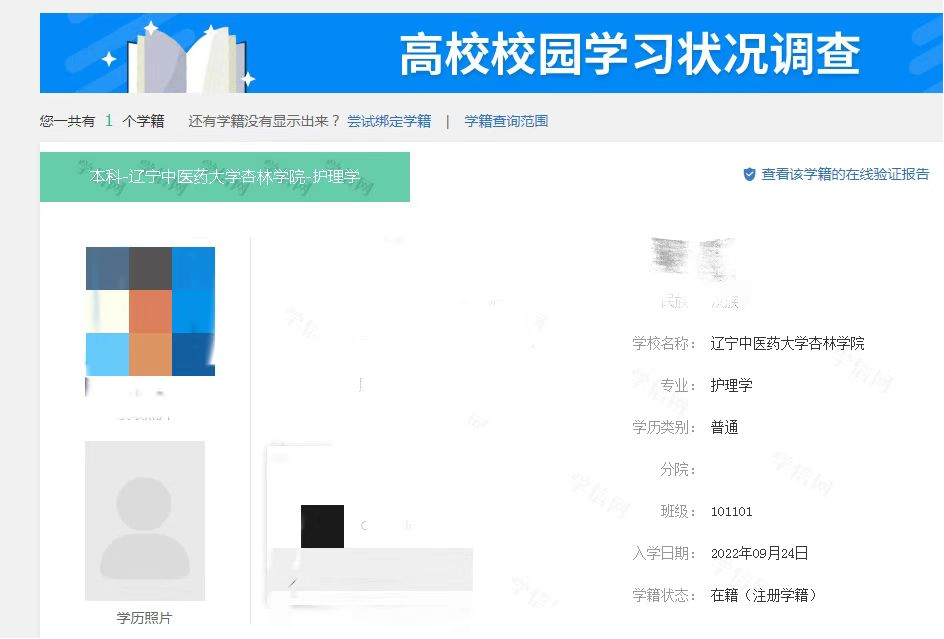
Task: Click the class number 101101
Action: tap(731, 511)
